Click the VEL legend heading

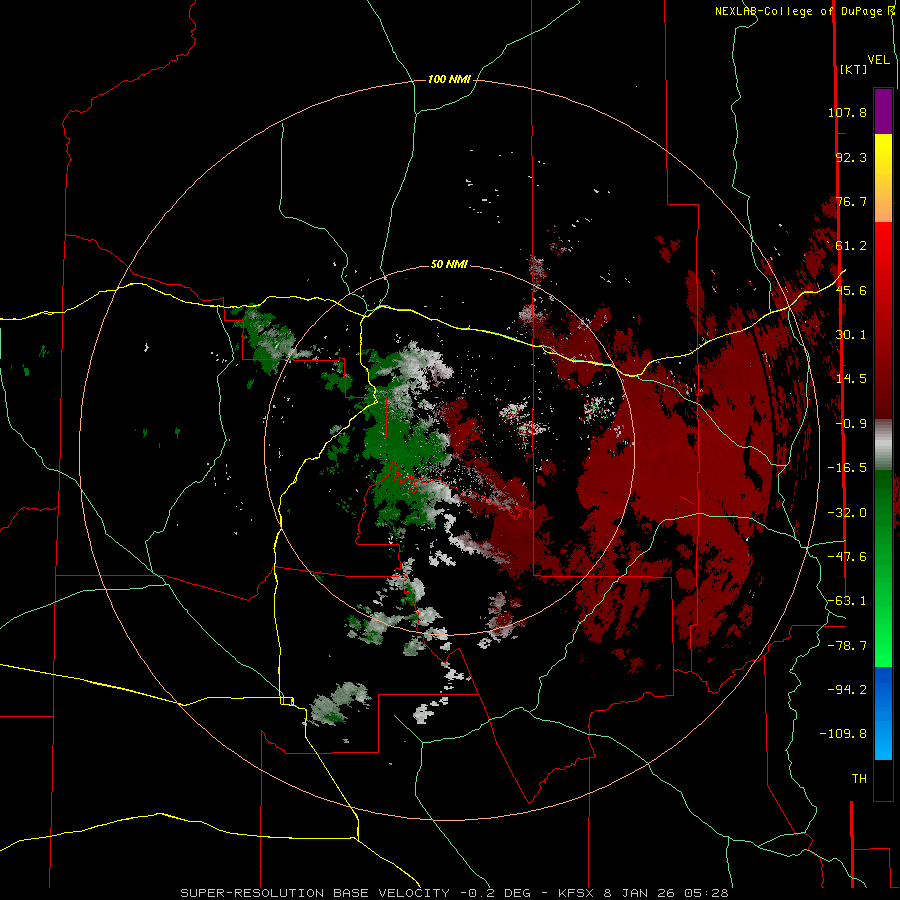(878, 60)
